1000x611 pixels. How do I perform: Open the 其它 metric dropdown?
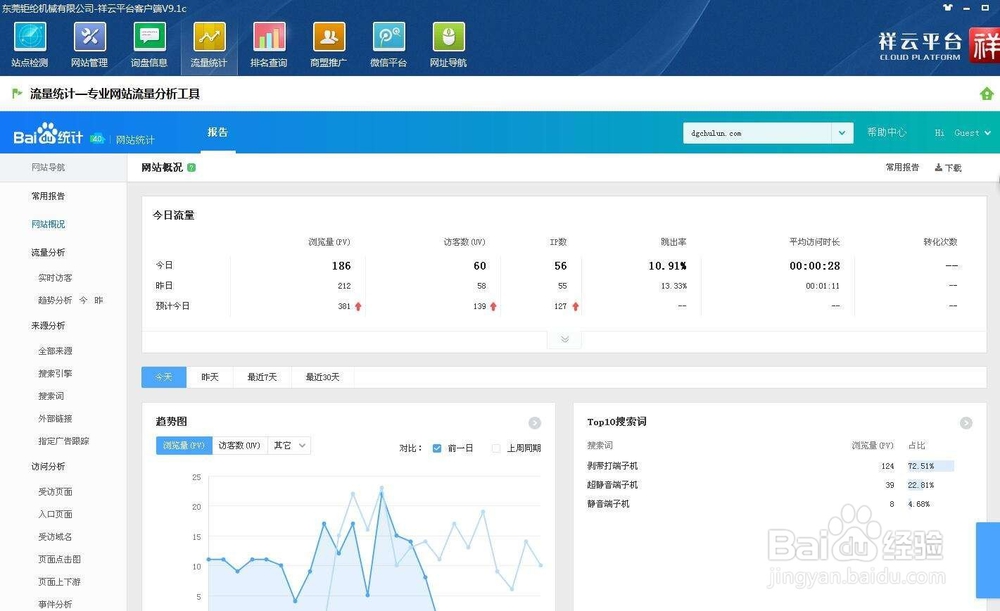tap(289, 446)
